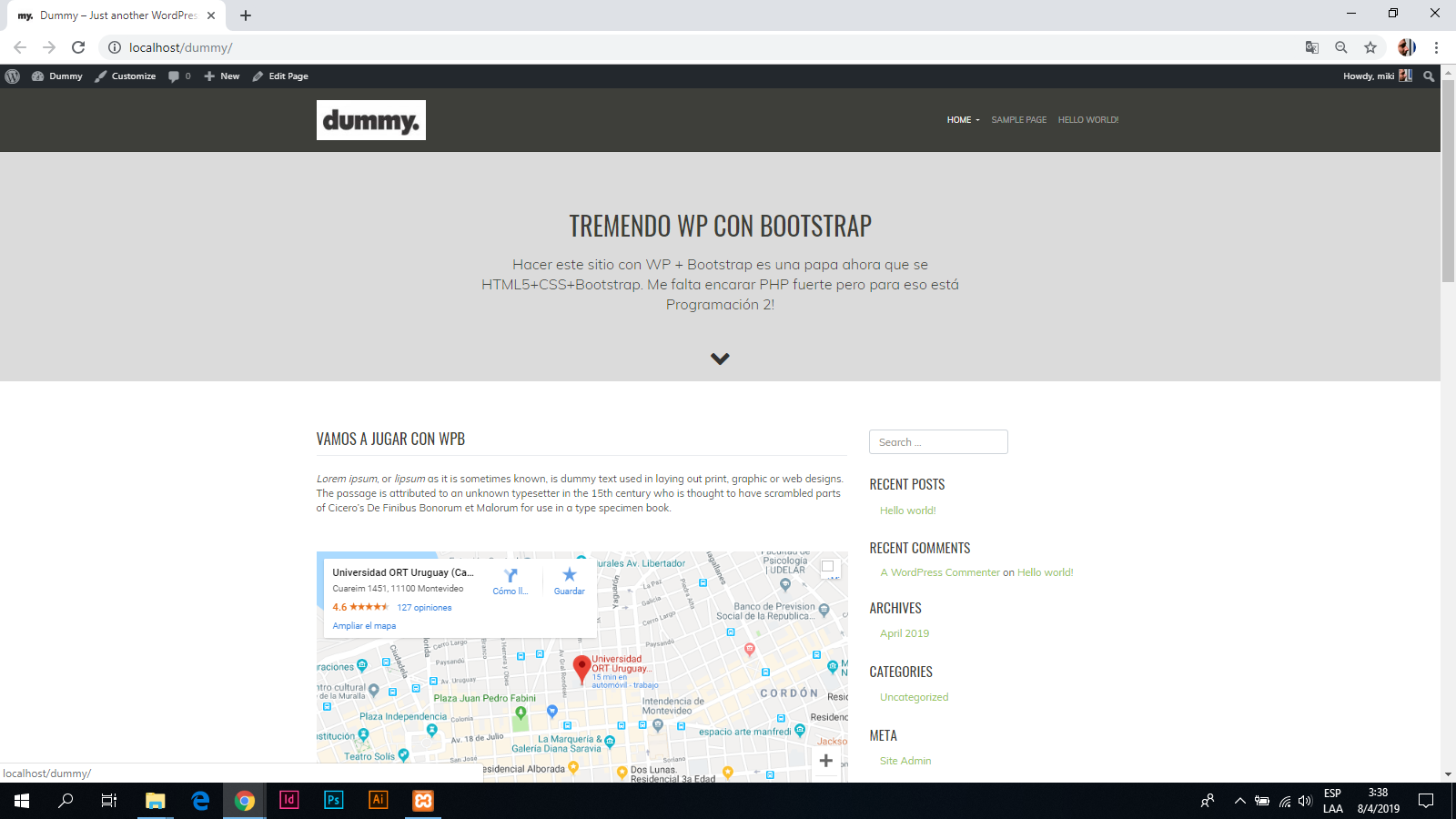Screen dimensions: 1456x819
Task: Click the Translate page icon
Action: tap(1312, 47)
